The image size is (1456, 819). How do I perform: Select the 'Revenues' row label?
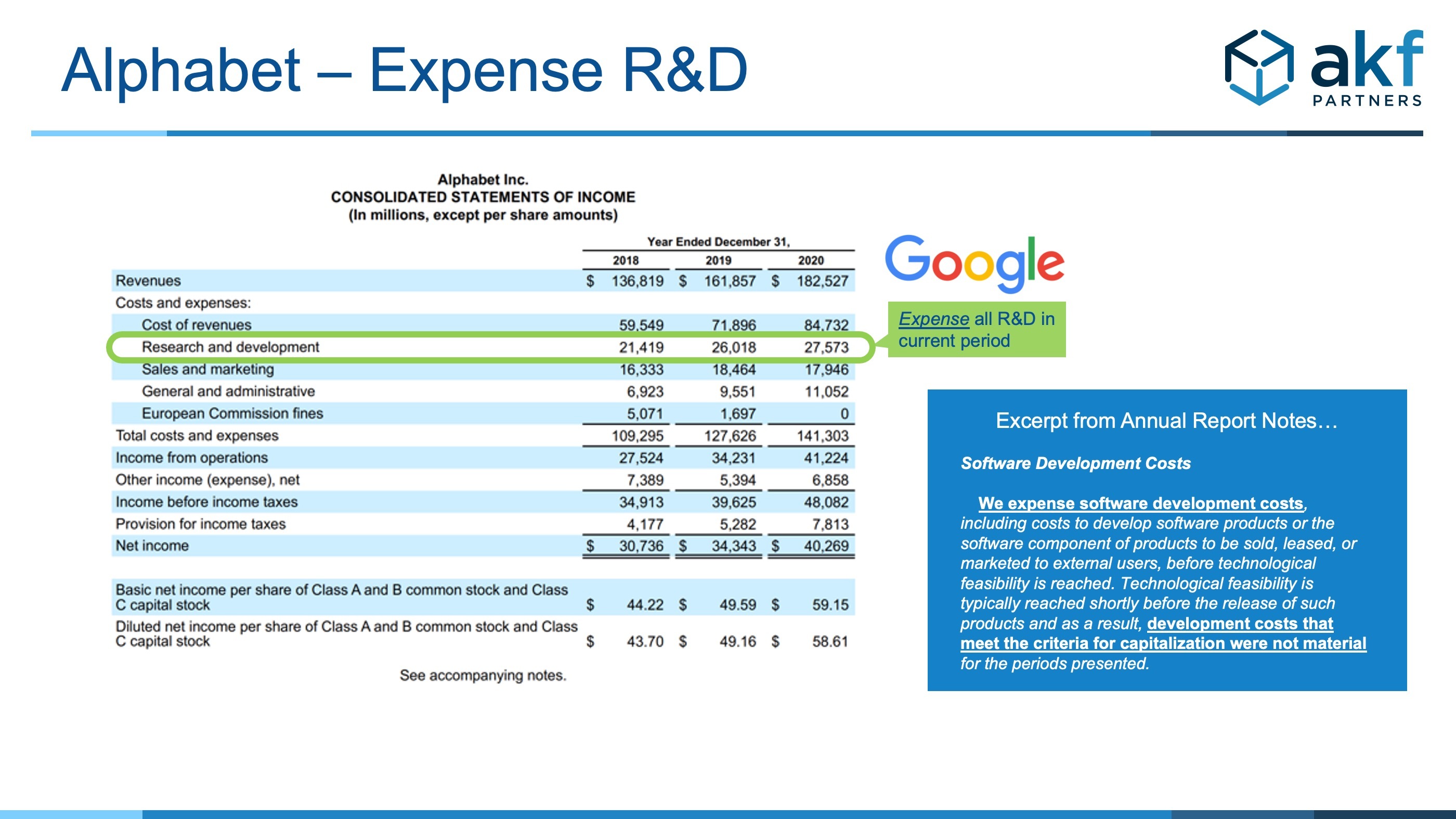click(148, 281)
